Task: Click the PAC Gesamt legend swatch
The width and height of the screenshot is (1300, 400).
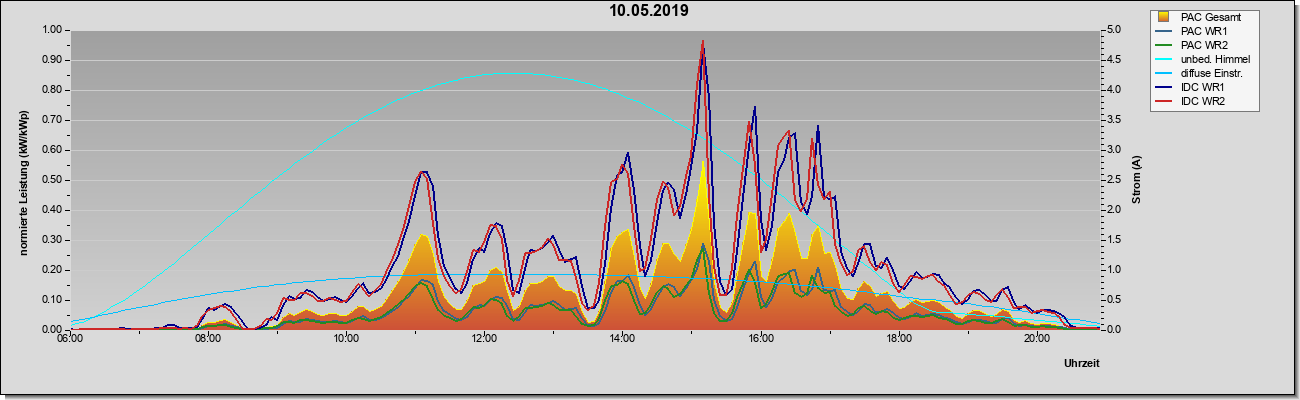Action: pos(1164,17)
